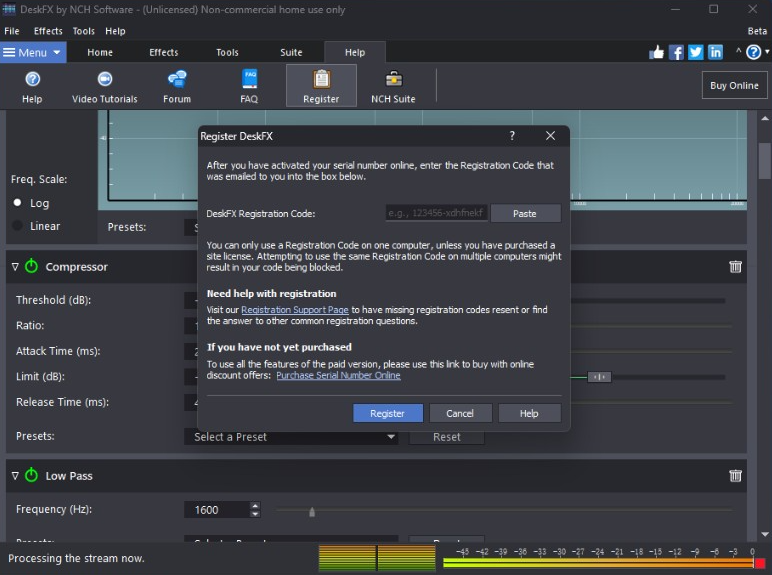Switch to the Effects tab
Viewport: 772px width, 575px height.
164,52
